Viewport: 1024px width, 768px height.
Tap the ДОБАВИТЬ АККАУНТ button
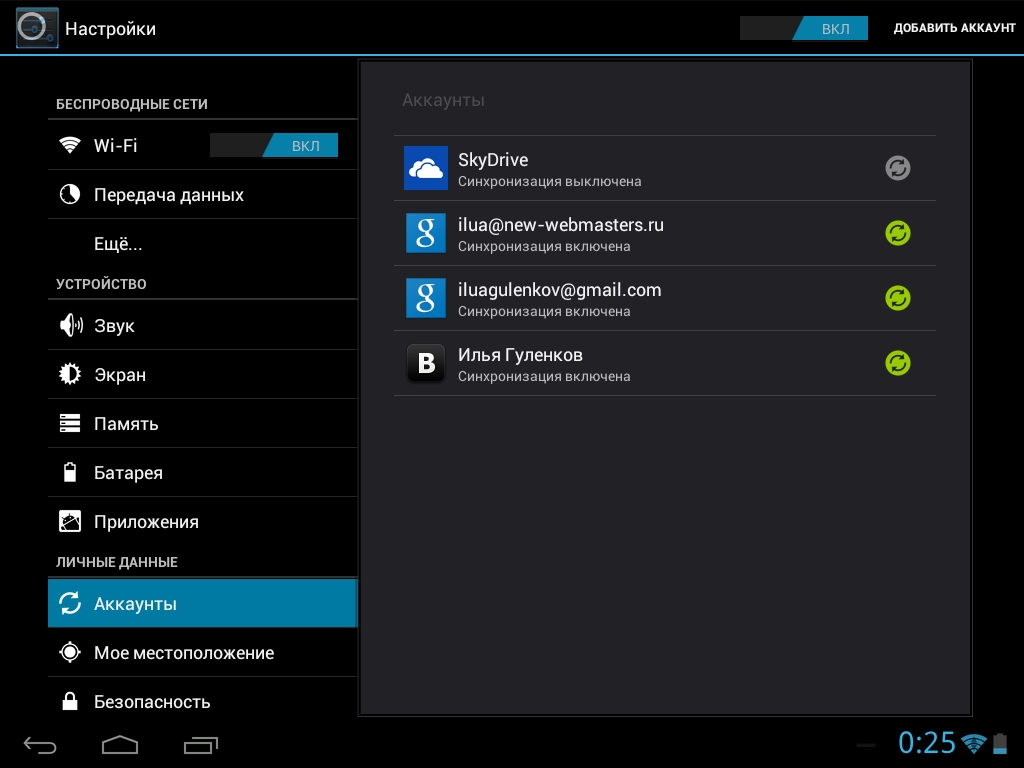click(954, 28)
